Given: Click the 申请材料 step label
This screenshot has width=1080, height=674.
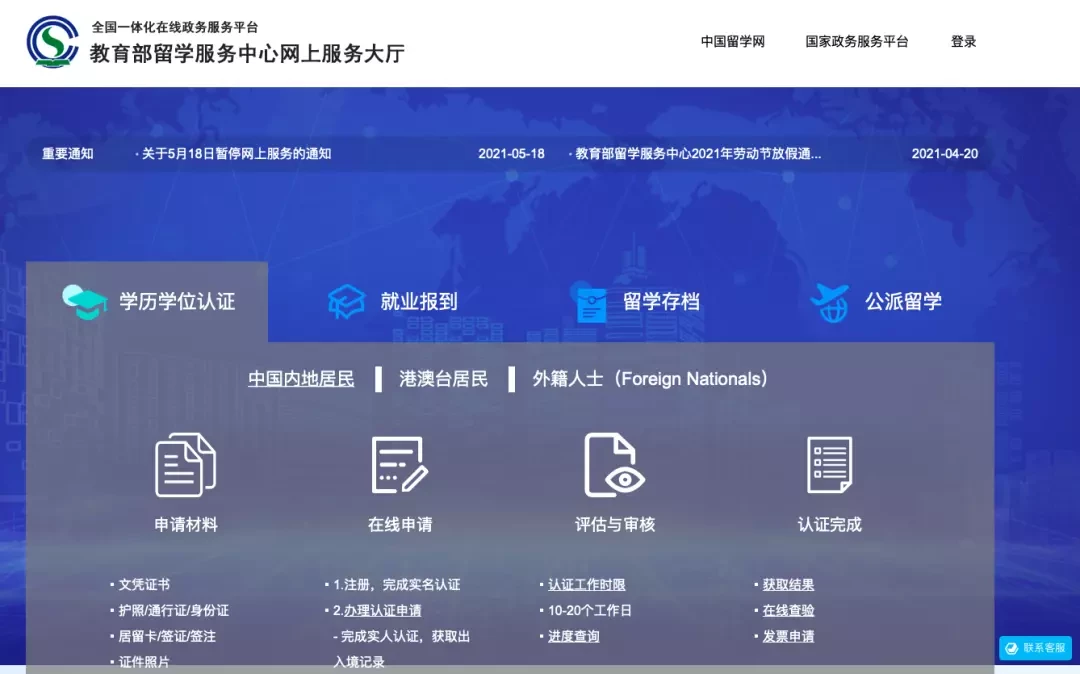Looking at the screenshot, I should [186, 525].
